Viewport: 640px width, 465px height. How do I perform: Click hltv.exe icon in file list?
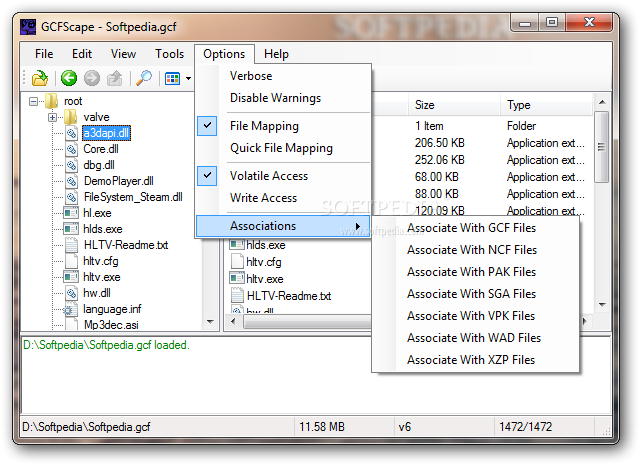(x=237, y=278)
